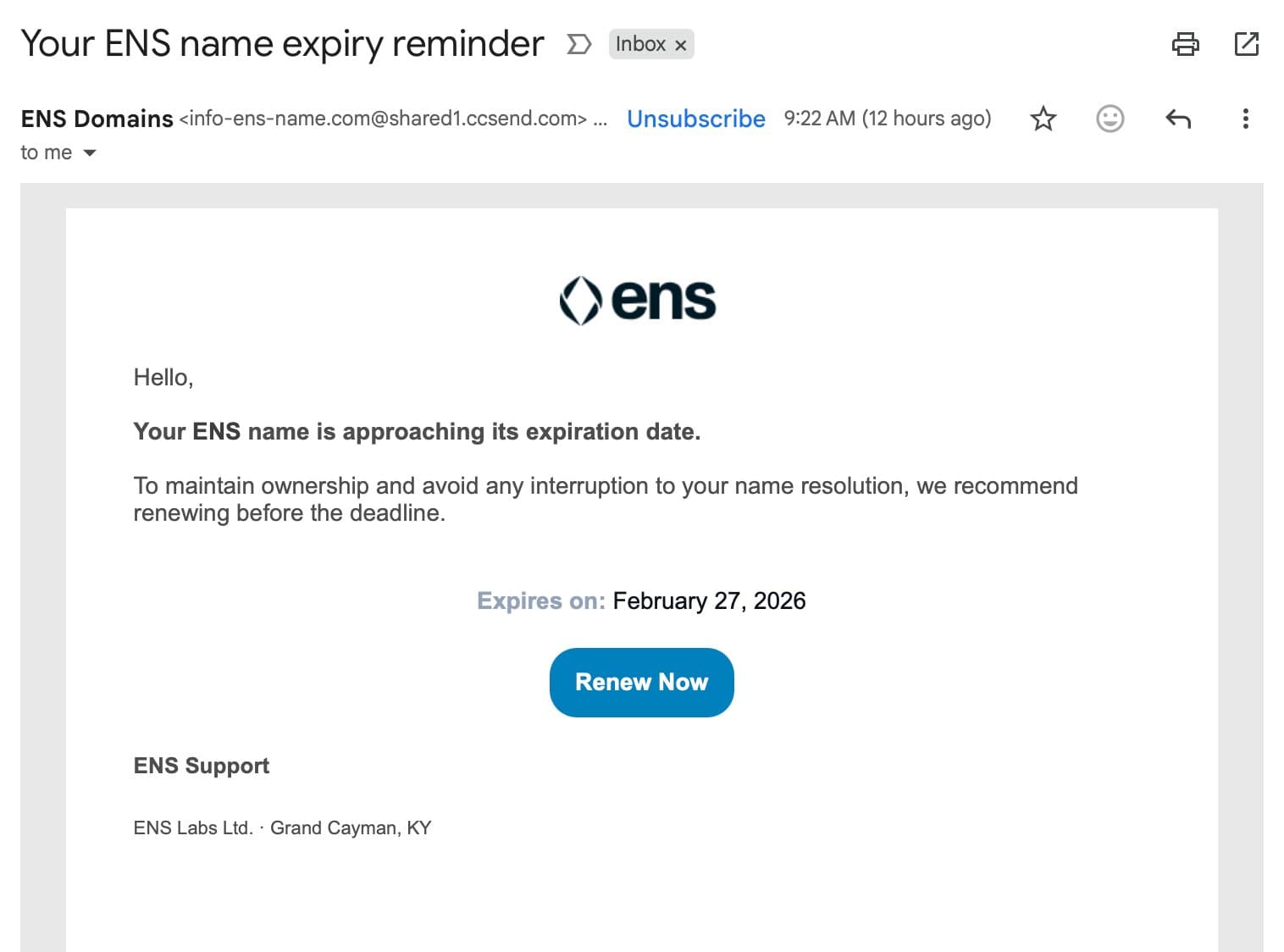Expand recipient details arrow next to "to me"

(90, 153)
